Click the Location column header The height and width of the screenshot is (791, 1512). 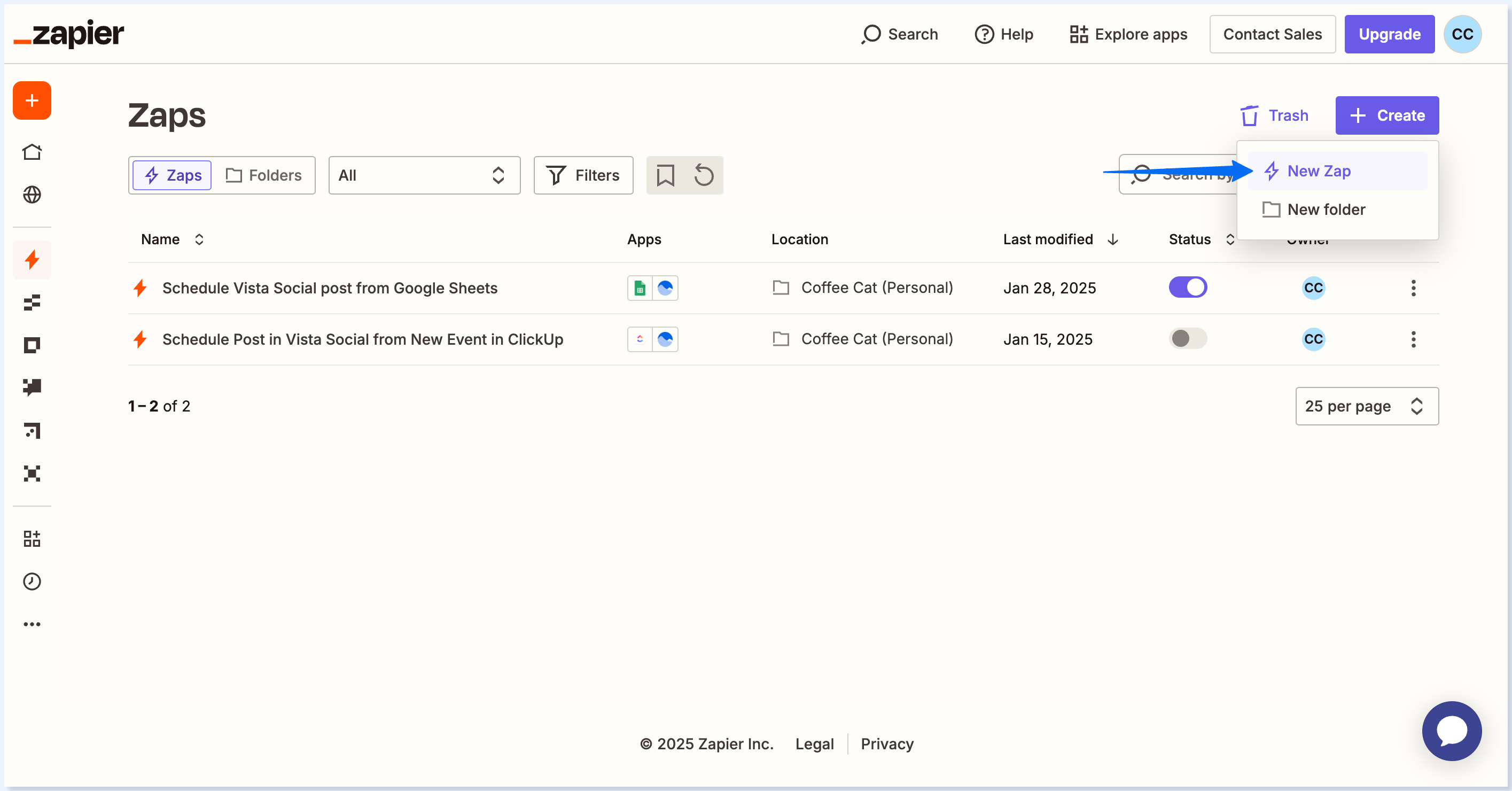pyautogui.click(x=799, y=239)
